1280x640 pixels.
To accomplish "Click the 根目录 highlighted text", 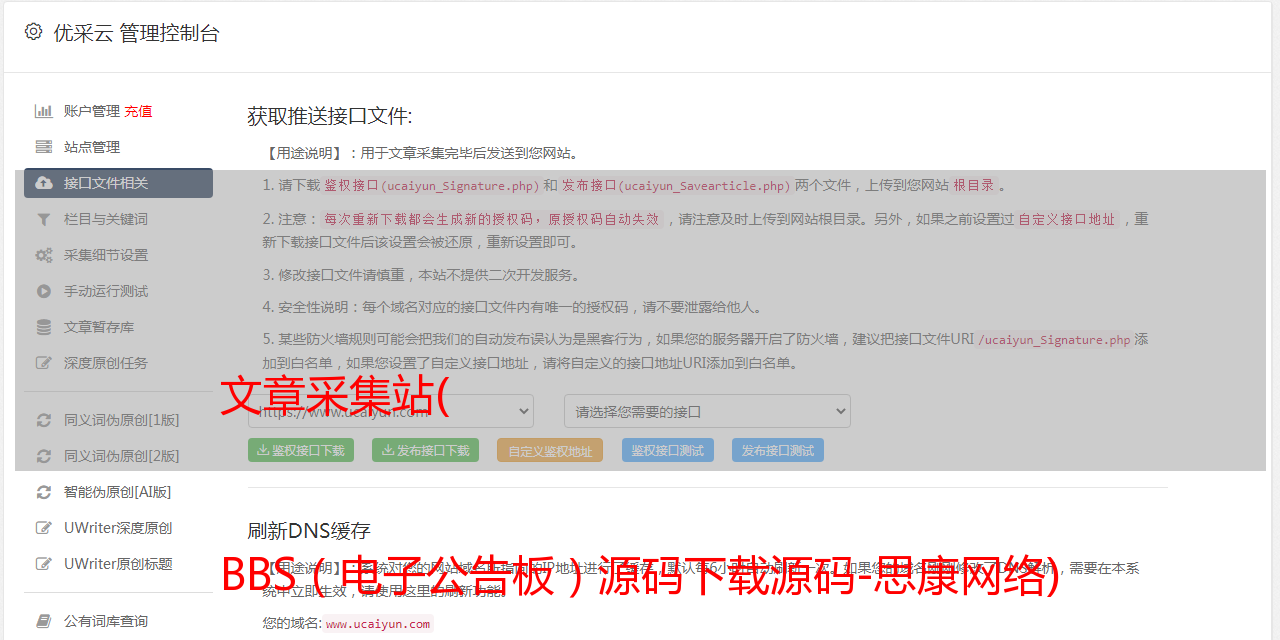I will pos(974,185).
